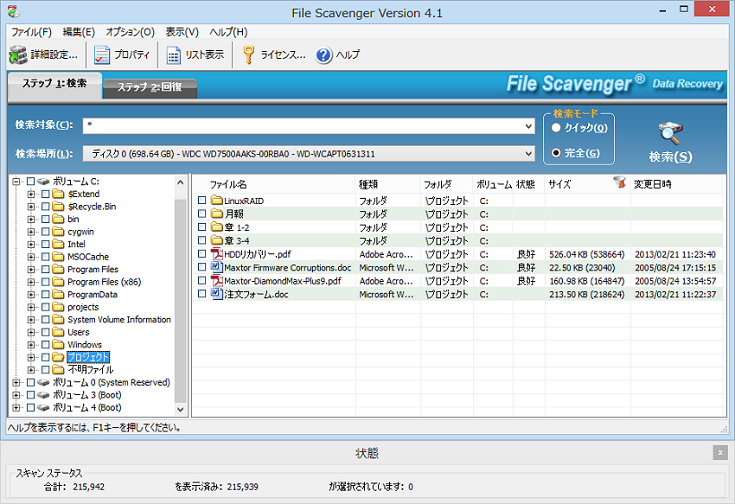Select the MSOCache tree item

point(88,256)
